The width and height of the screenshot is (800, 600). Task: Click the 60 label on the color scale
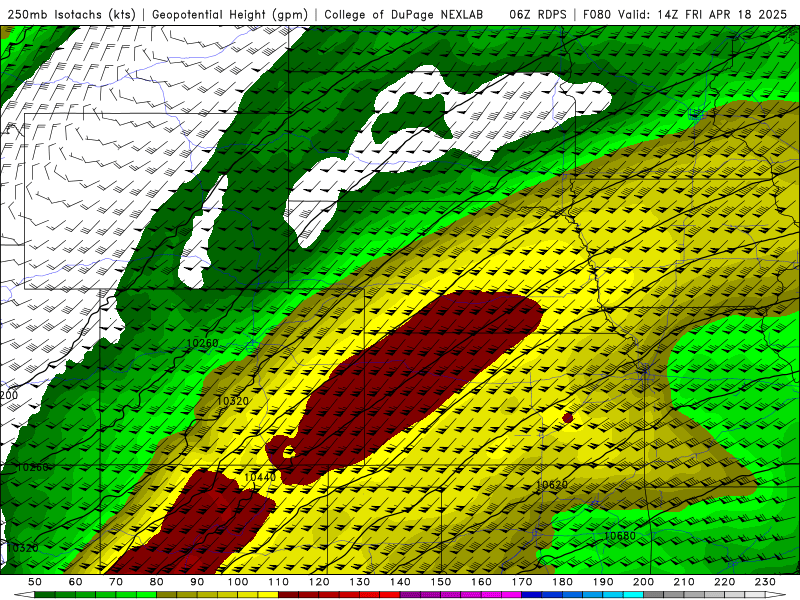(x=76, y=582)
